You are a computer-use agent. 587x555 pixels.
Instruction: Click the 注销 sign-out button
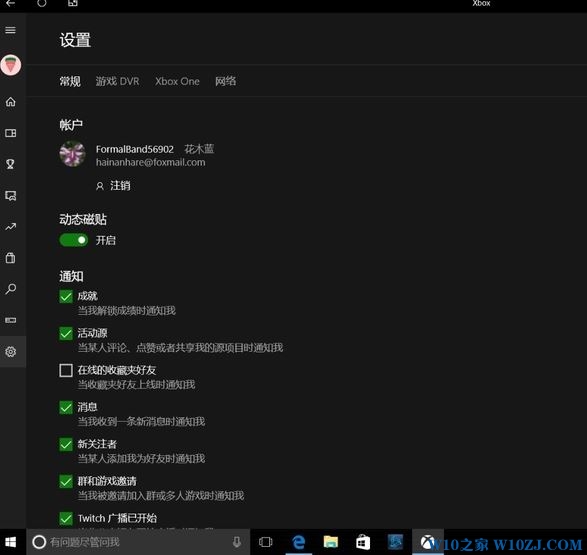[113, 186]
